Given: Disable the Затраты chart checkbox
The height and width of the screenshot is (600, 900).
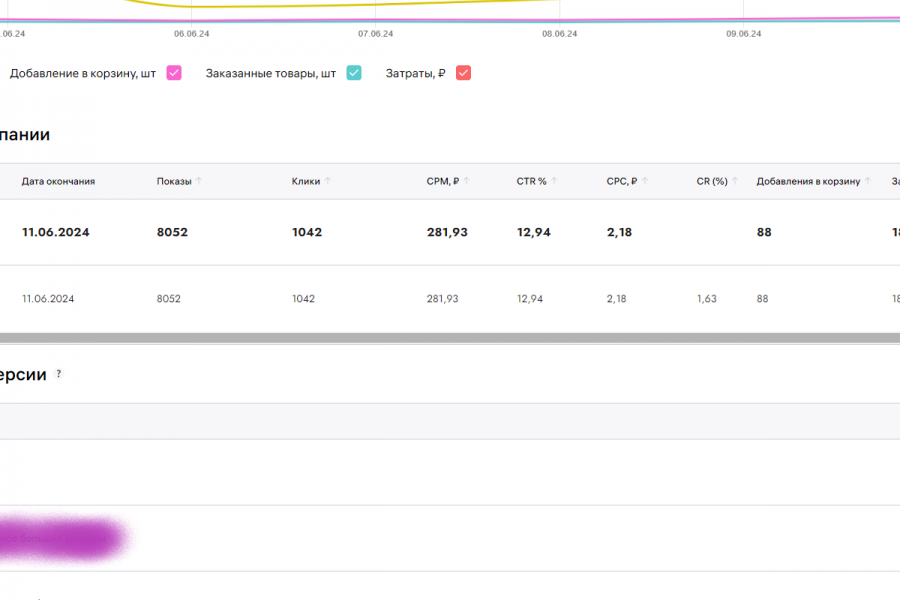Looking at the screenshot, I should [463, 73].
